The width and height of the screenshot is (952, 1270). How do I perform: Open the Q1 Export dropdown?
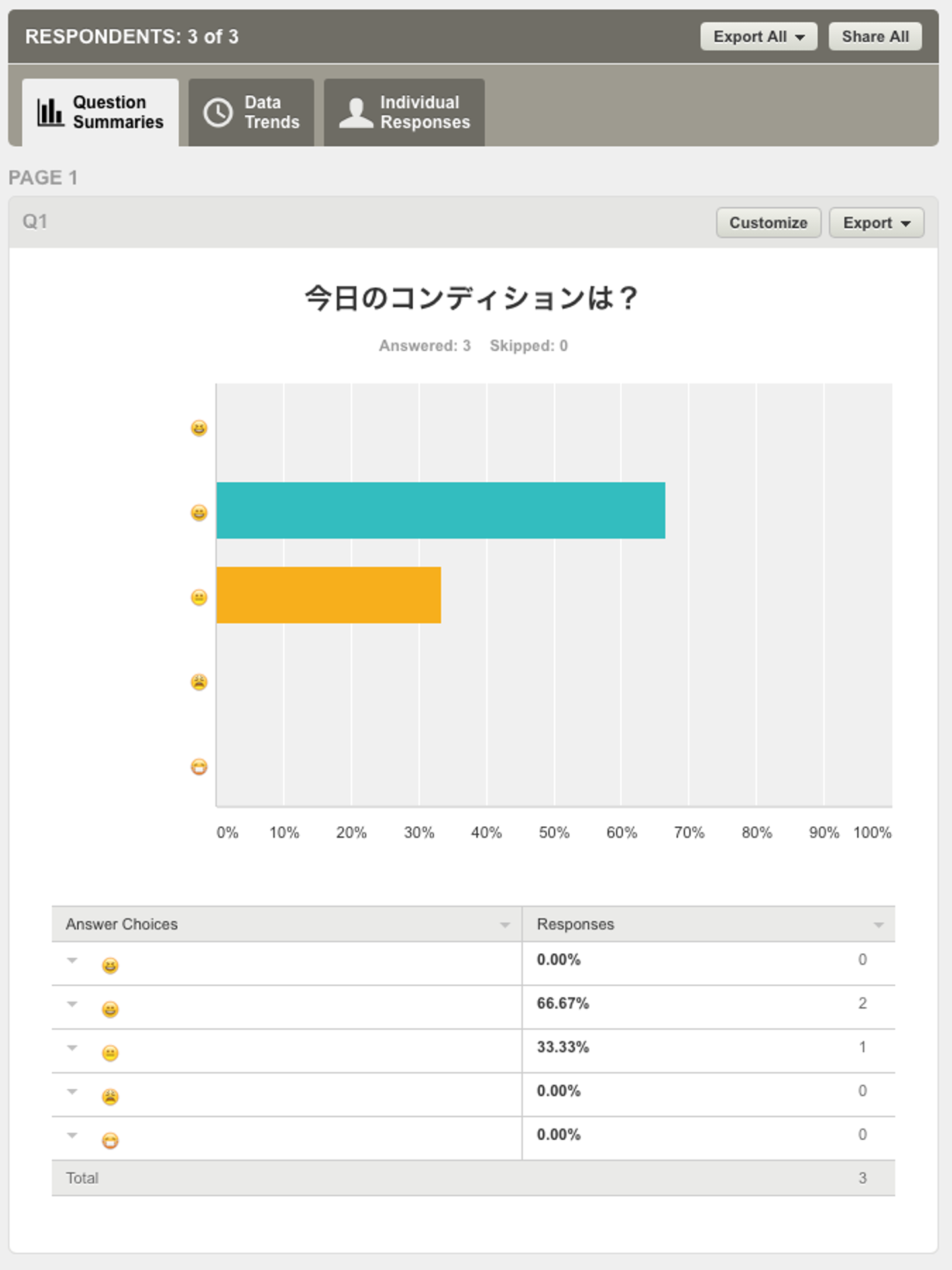876,223
